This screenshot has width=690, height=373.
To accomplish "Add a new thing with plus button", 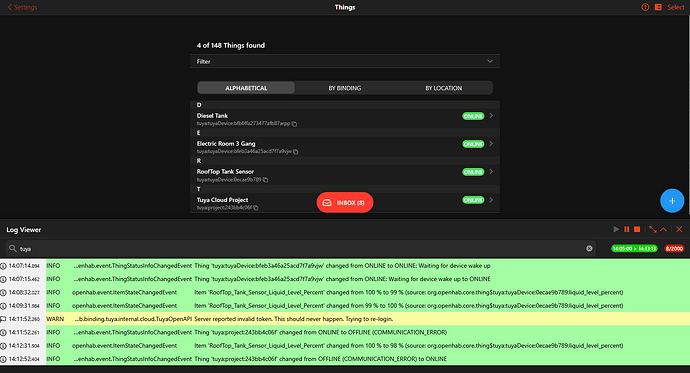I will [672, 201].
